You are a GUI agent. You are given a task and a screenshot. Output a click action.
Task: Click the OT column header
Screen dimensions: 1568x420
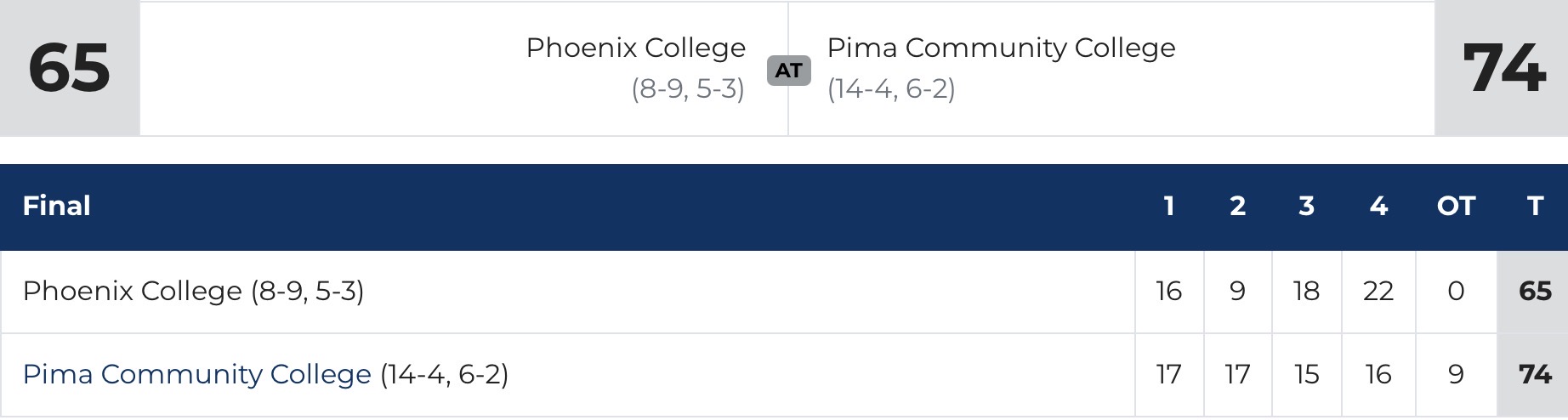(x=1456, y=206)
